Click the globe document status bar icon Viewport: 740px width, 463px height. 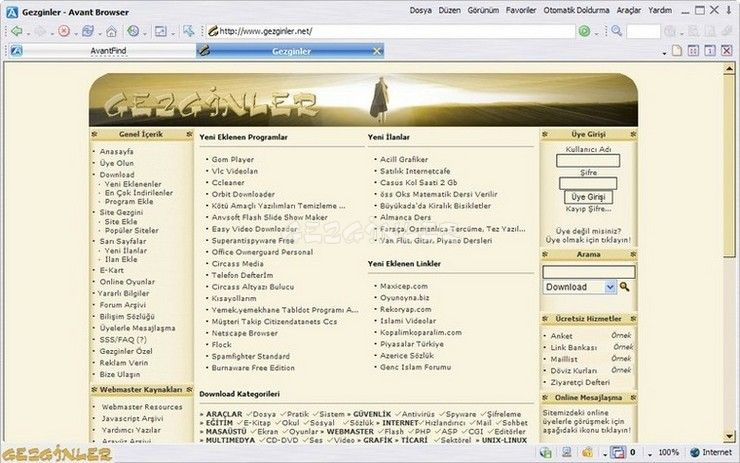pos(546,453)
